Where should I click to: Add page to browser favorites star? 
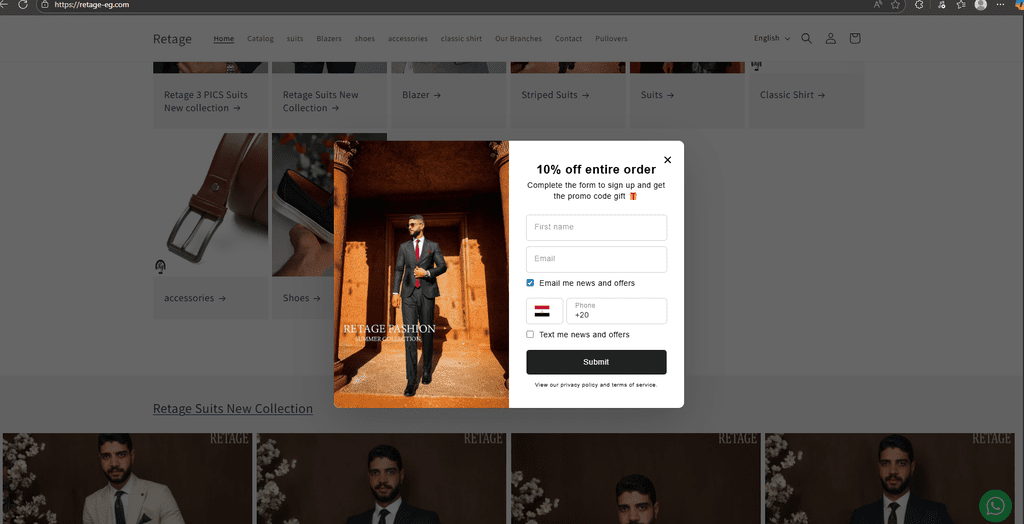click(895, 5)
